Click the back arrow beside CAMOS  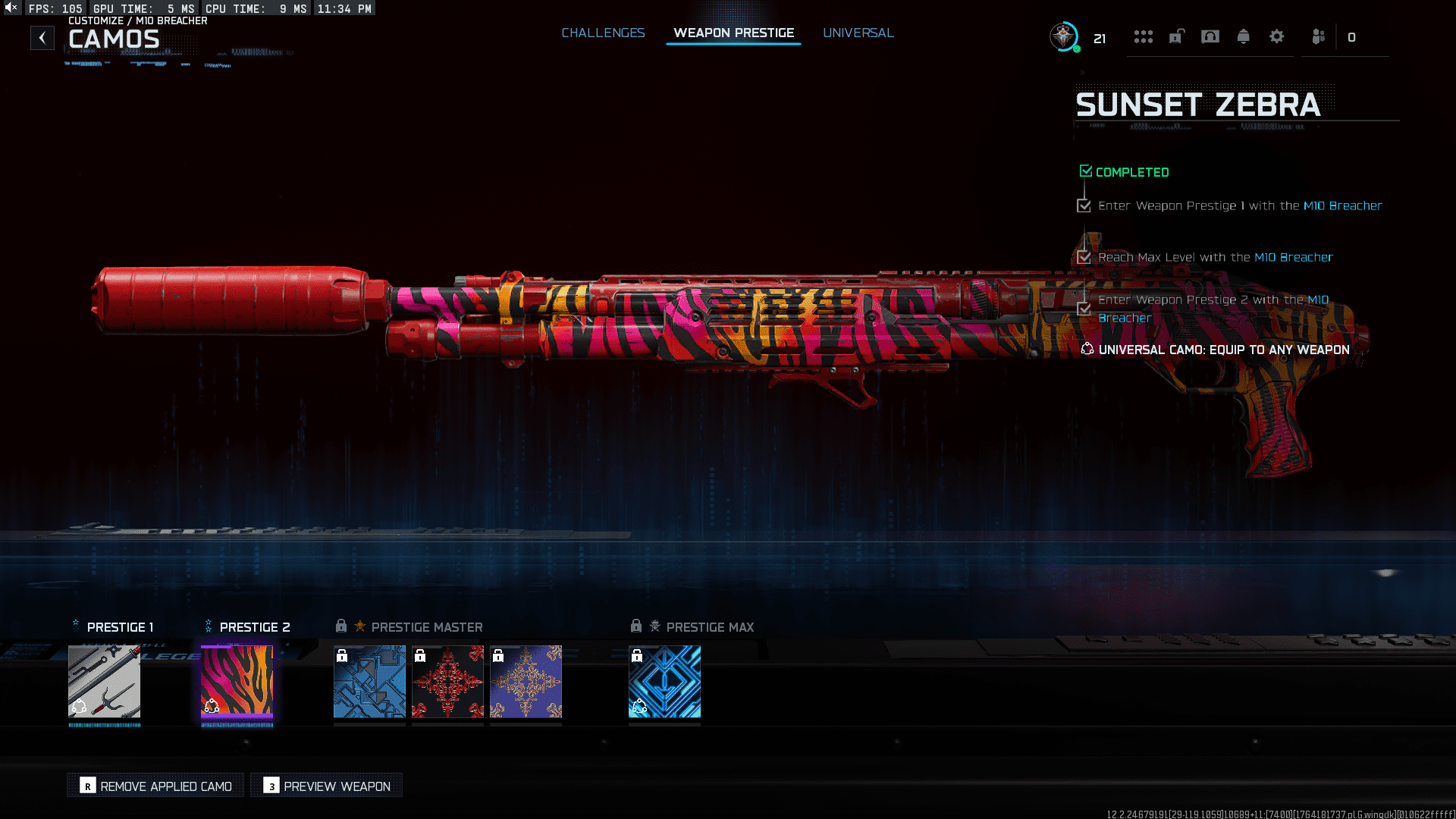click(42, 38)
